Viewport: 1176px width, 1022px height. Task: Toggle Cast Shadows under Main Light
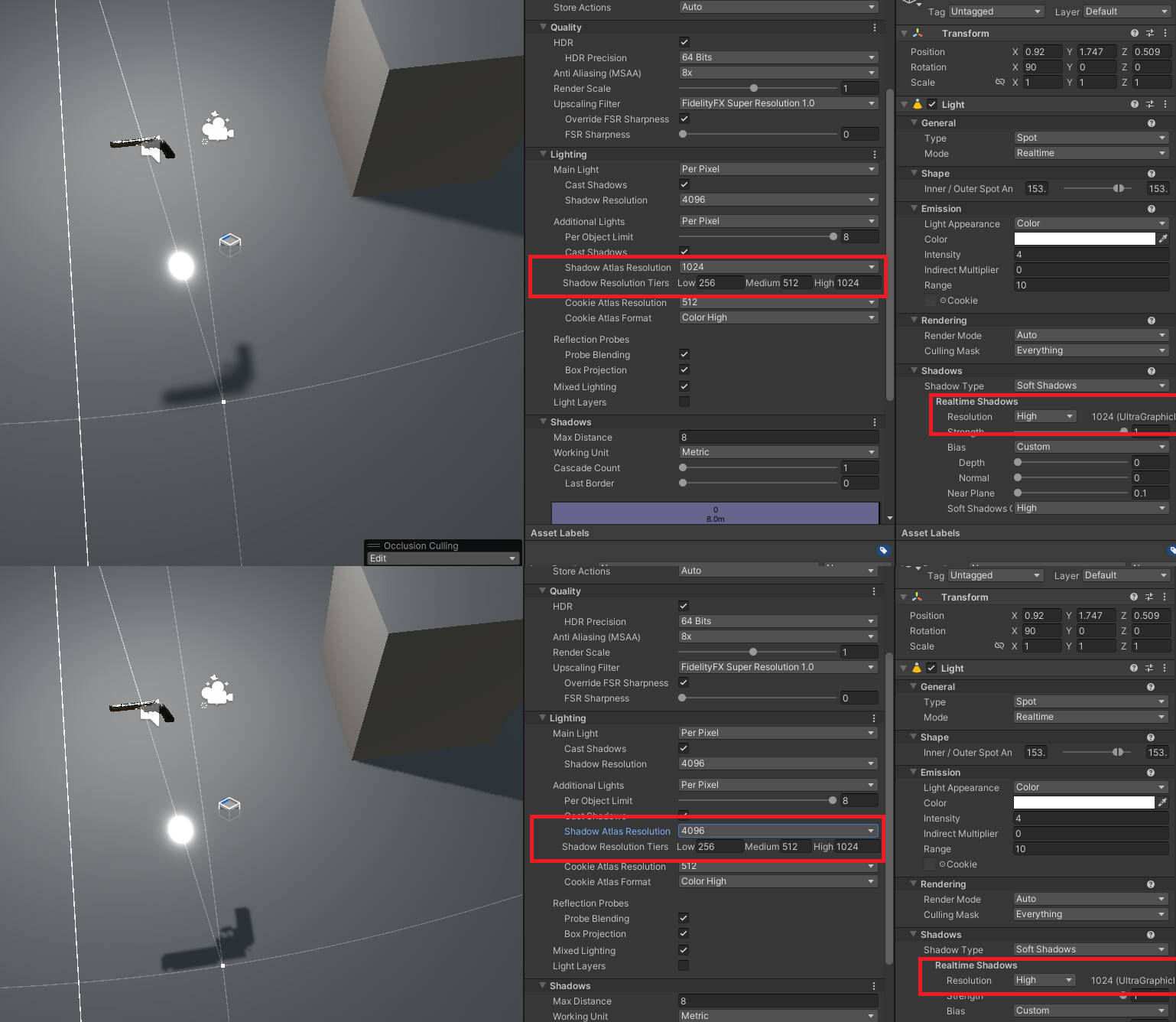tap(684, 184)
